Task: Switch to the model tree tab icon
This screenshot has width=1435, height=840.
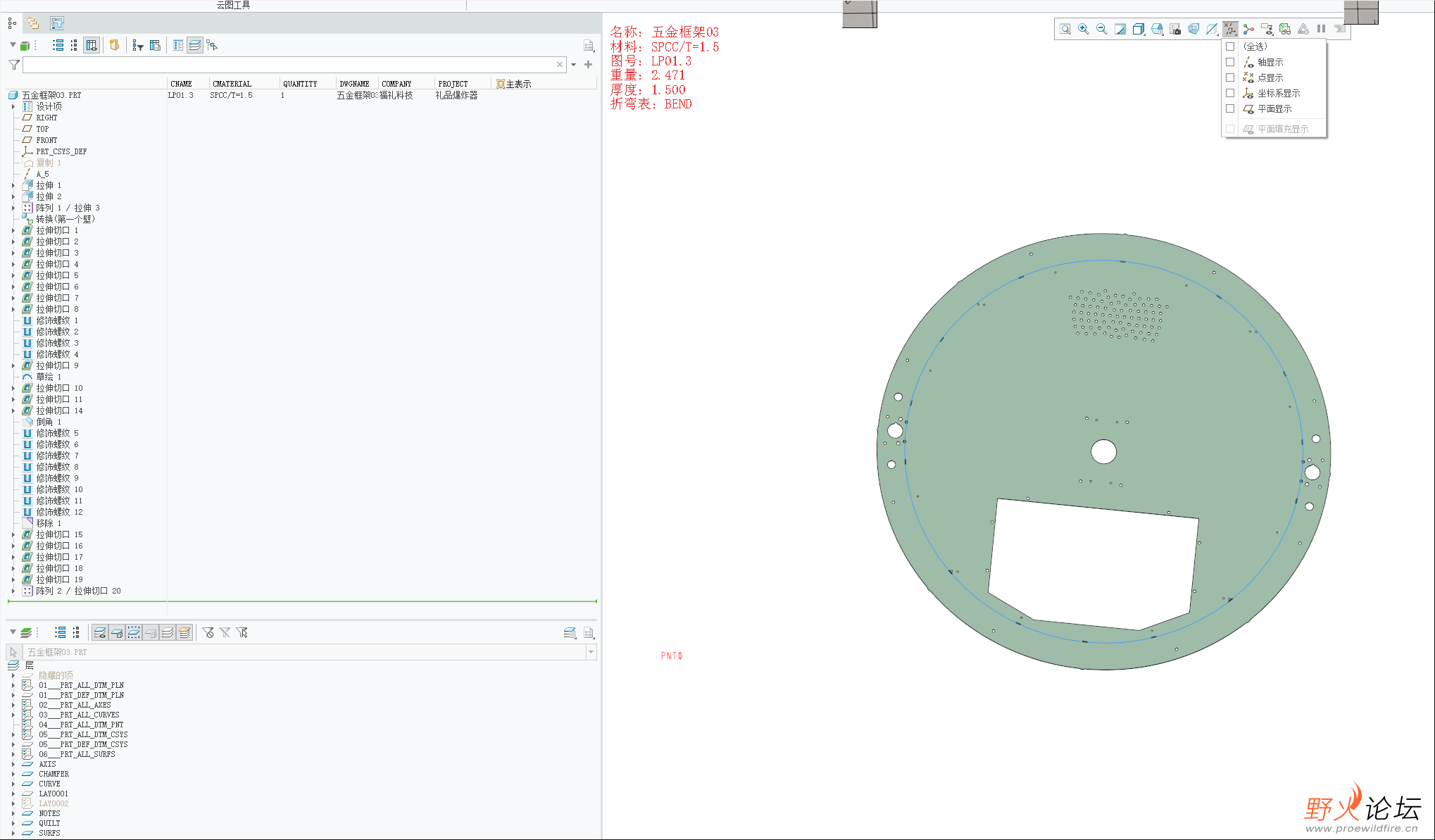Action: [12, 23]
